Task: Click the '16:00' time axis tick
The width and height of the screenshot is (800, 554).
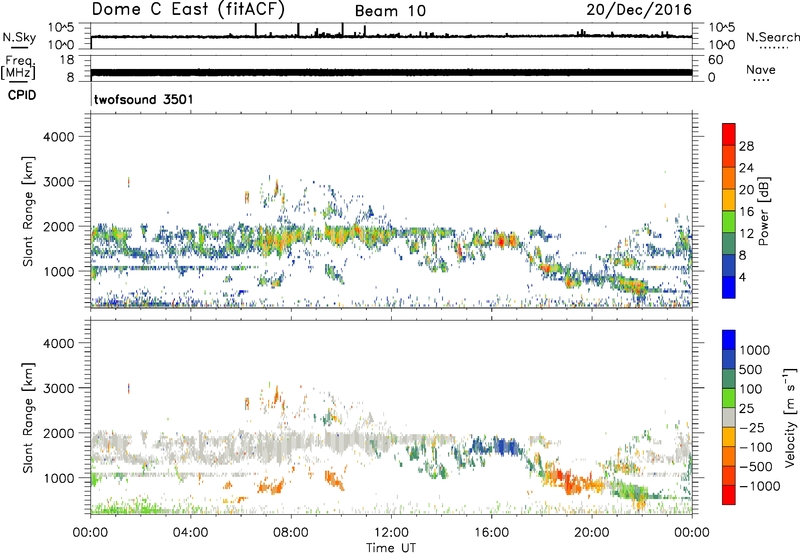Action: [x=491, y=533]
